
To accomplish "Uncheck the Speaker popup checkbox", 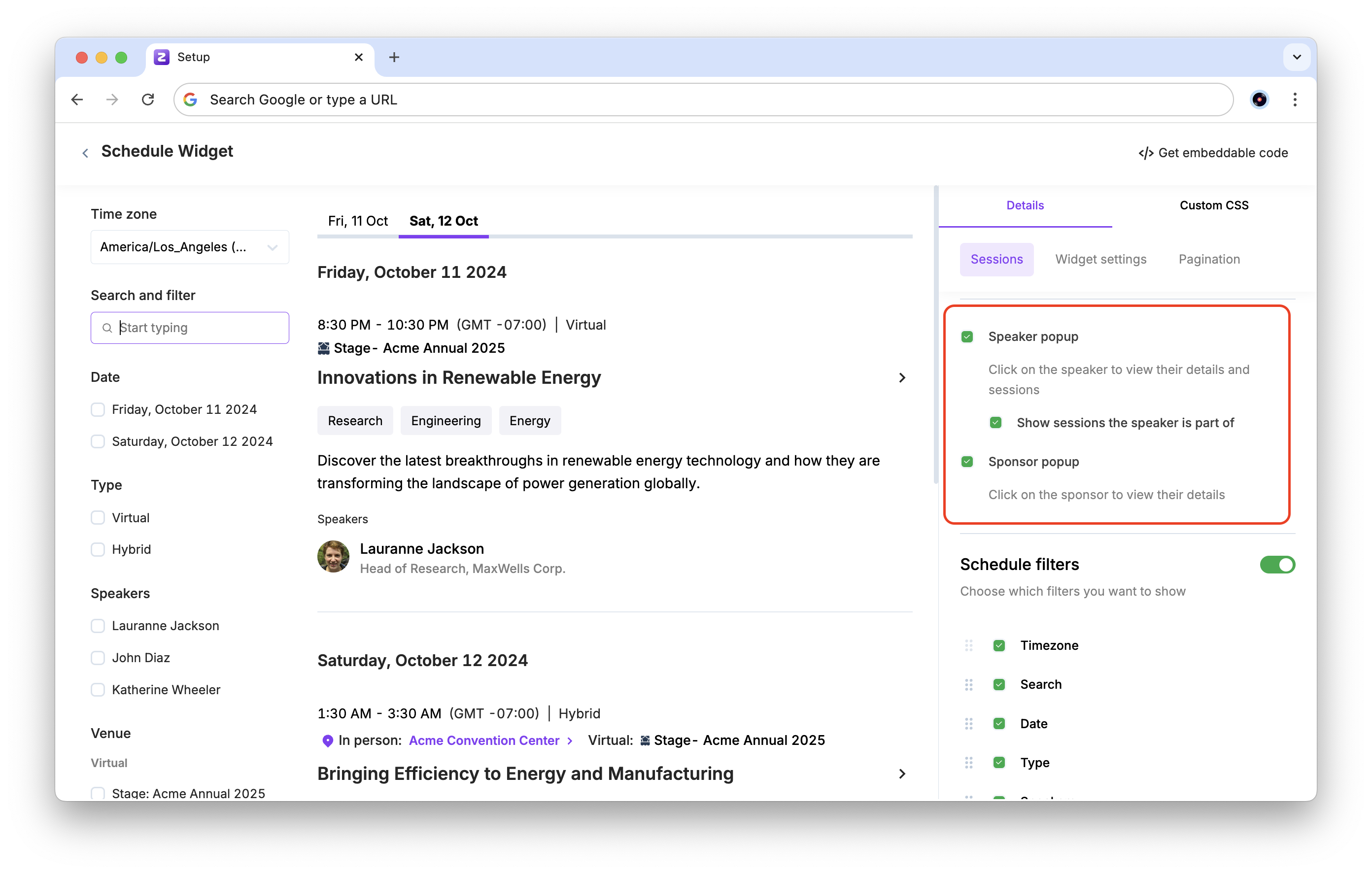I will (x=967, y=336).
